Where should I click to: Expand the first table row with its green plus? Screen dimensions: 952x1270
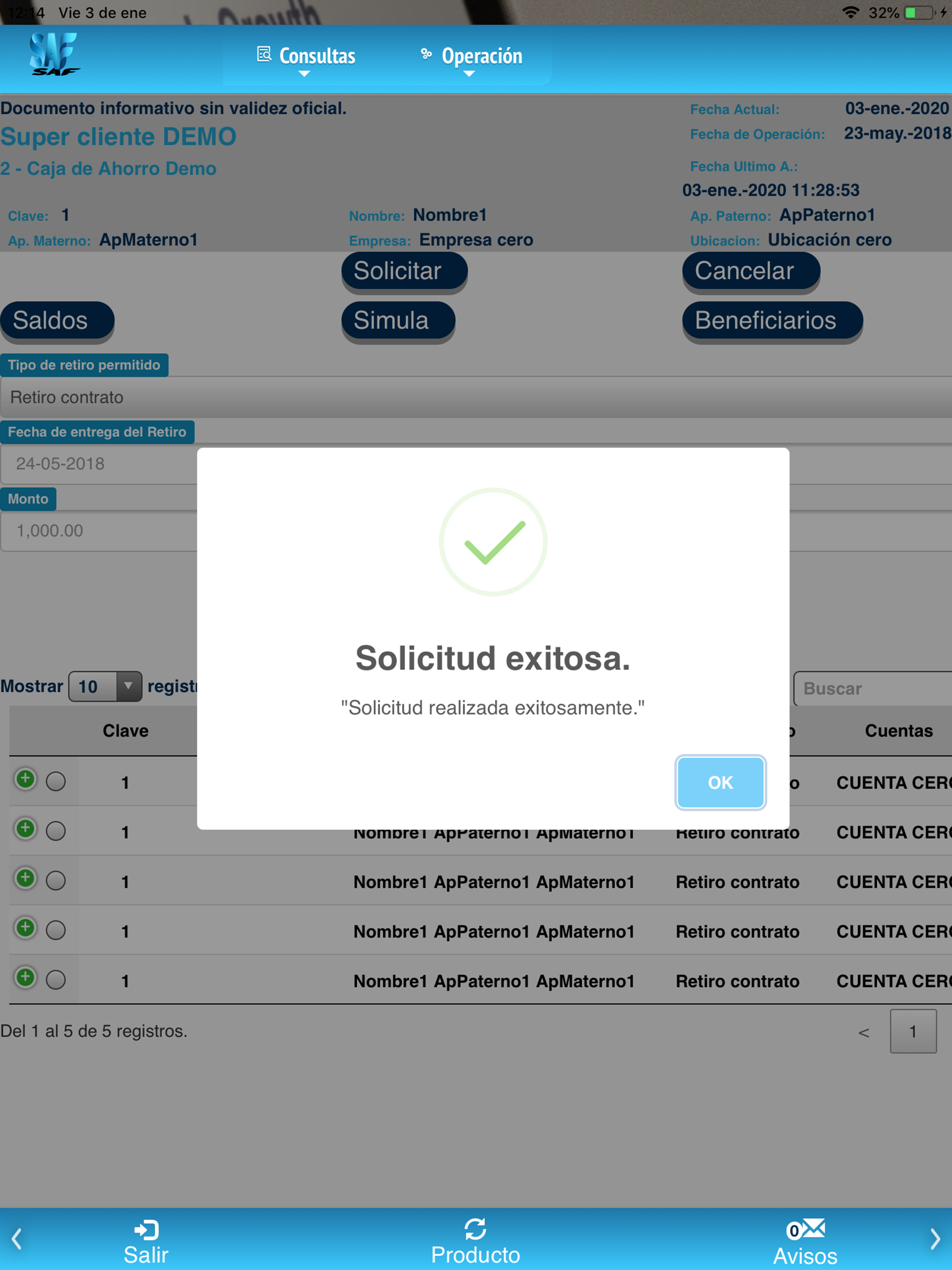point(25,779)
